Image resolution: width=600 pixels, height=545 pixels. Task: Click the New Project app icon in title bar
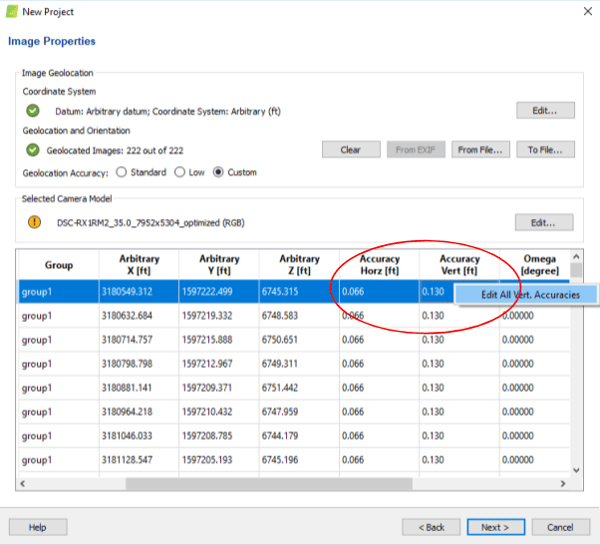11,12
